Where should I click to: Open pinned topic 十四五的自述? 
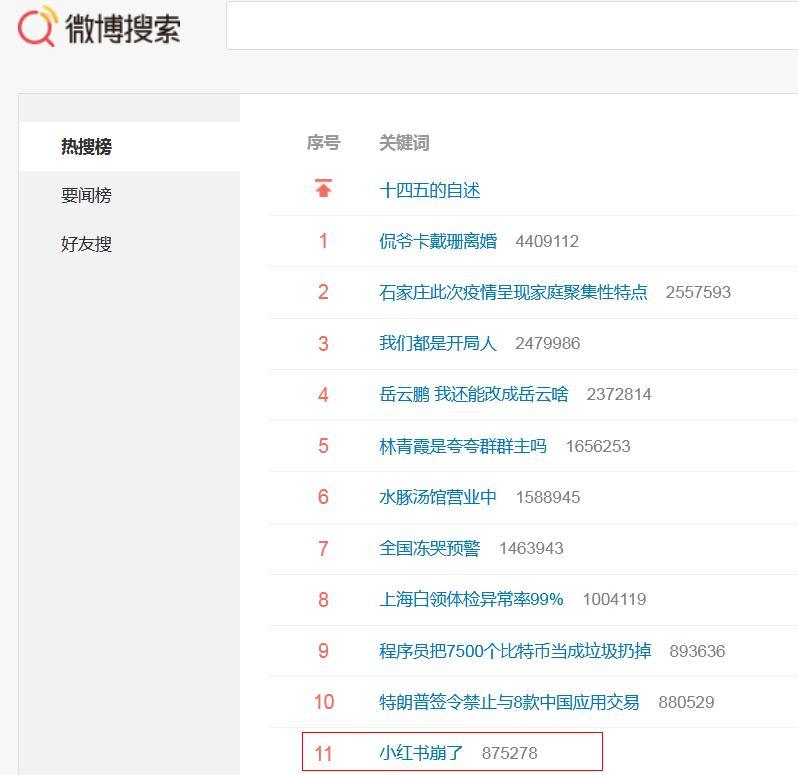coord(430,190)
